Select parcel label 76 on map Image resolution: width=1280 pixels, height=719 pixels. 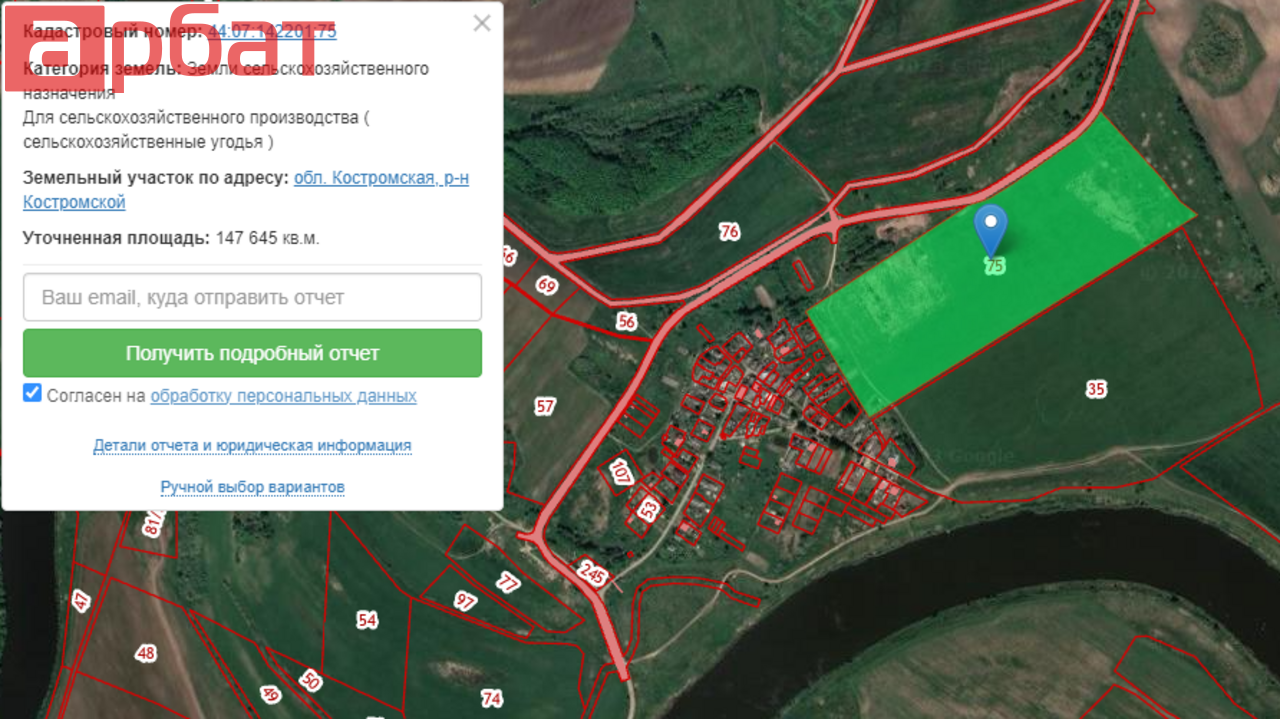(729, 232)
